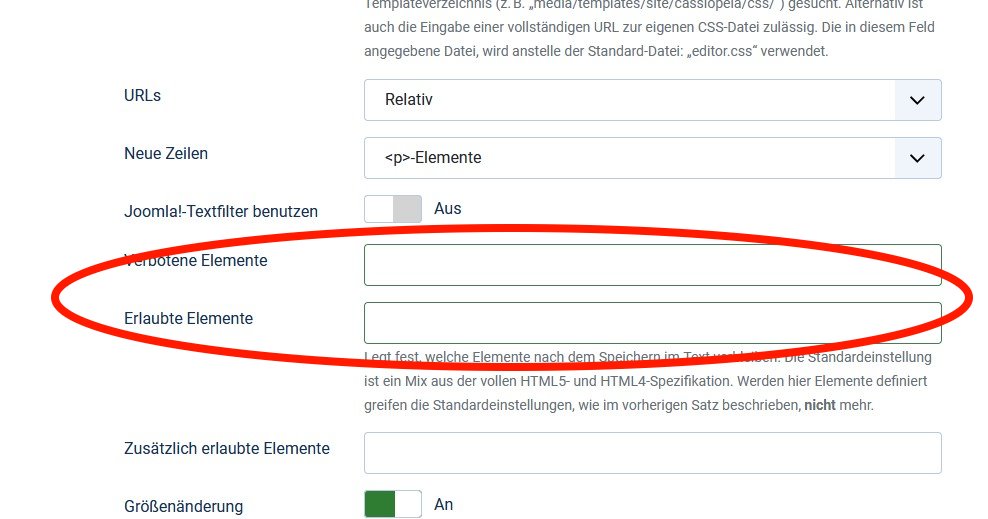Click the Erlaubte Elemente label
988x519 pixels.
pyautogui.click(x=188, y=318)
